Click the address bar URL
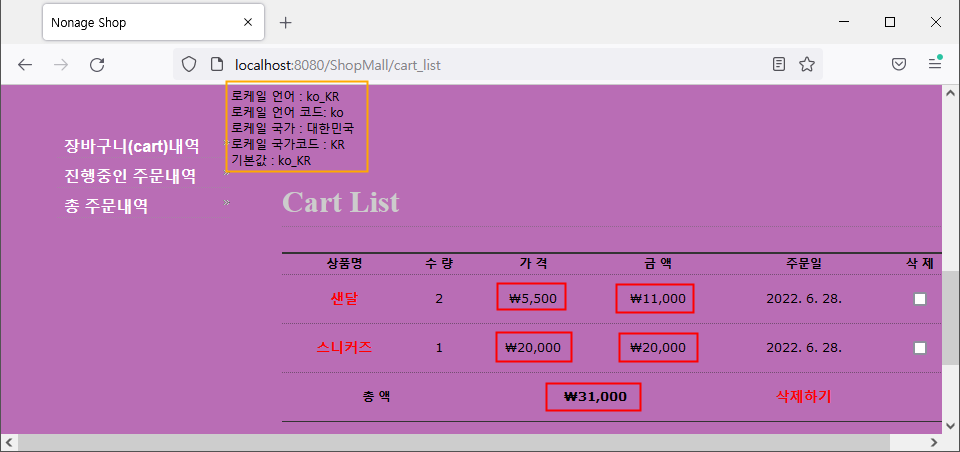Image resolution: width=960 pixels, height=452 pixels. (338, 65)
